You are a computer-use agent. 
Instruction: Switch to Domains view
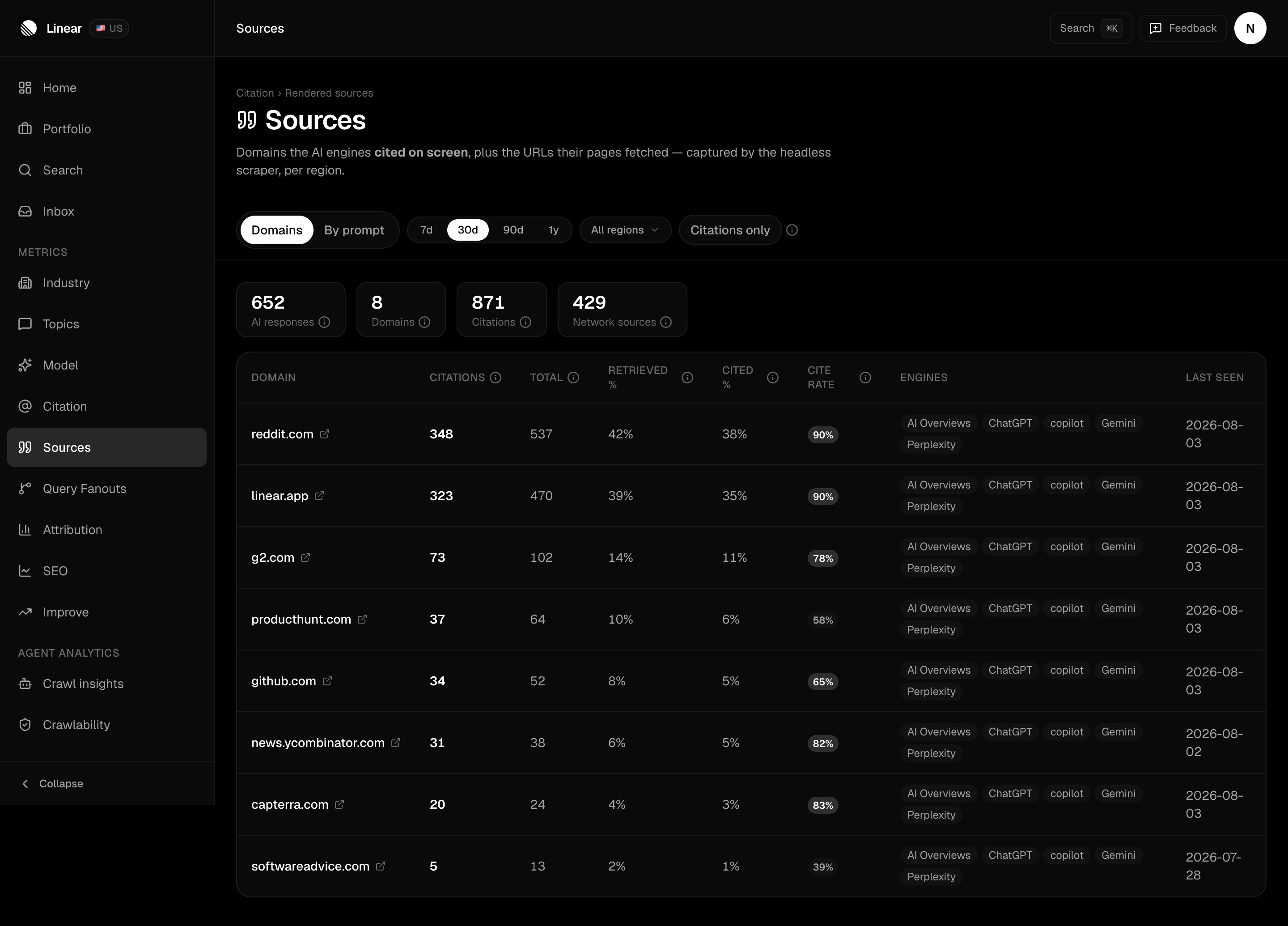point(276,230)
